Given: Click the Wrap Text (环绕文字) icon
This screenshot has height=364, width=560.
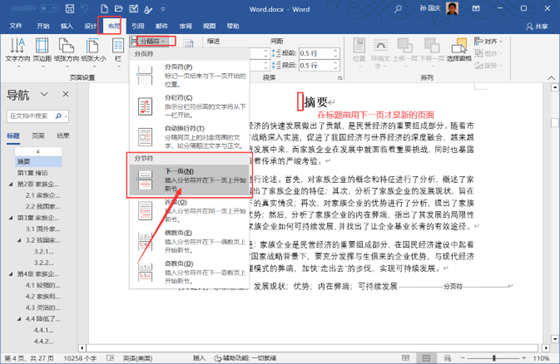Looking at the screenshot, I should coord(381,52).
